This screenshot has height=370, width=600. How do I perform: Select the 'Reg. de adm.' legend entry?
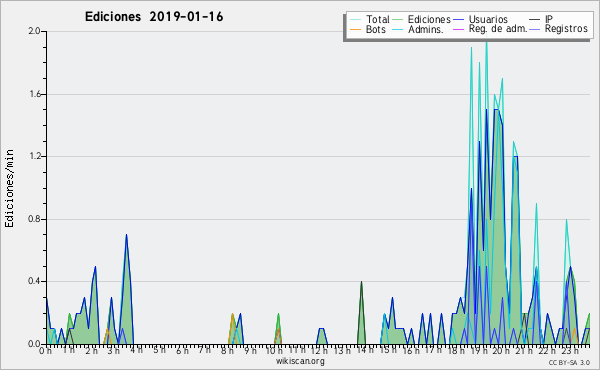click(x=498, y=29)
